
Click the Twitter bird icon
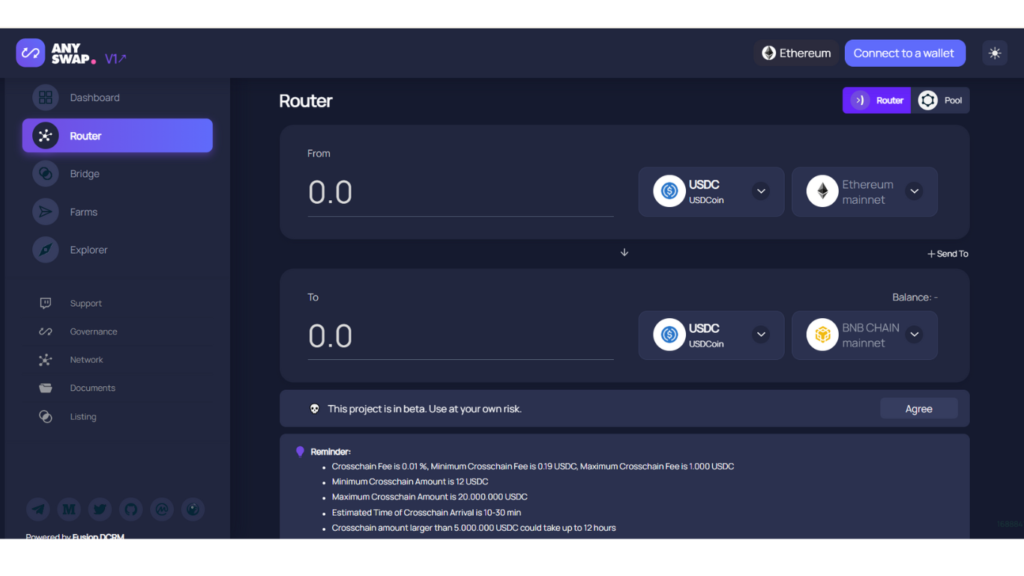tap(99, 509)
